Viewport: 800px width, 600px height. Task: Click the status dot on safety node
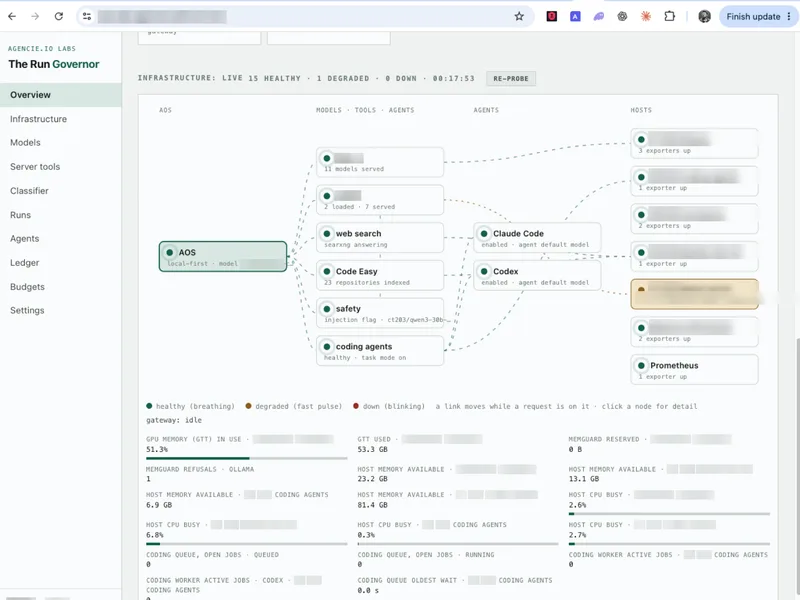[327, 309]
